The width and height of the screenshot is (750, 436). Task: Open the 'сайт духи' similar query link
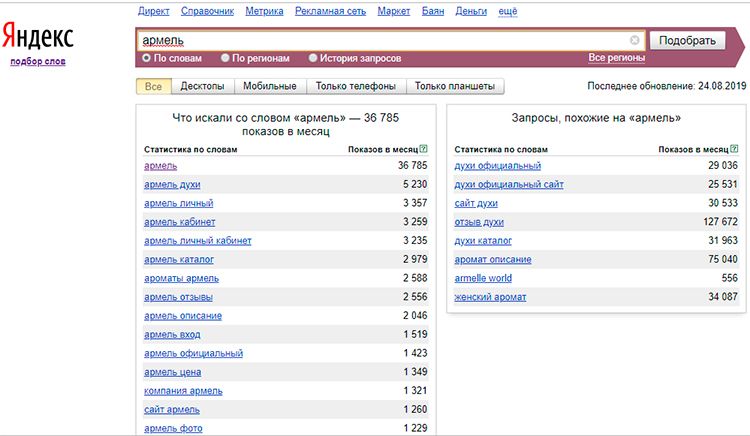coord(476,203)
